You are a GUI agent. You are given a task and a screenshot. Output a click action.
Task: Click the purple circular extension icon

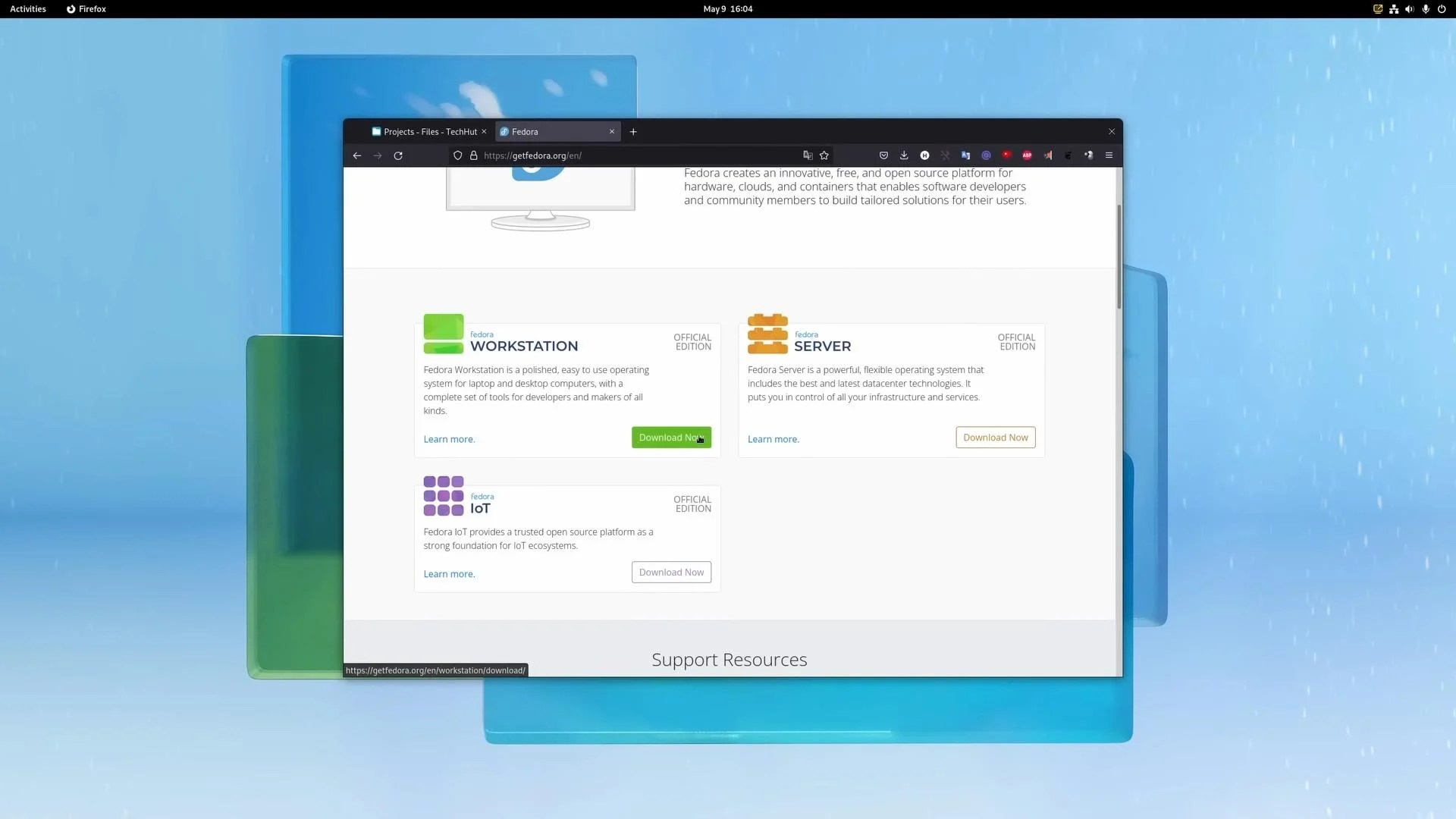[986, 155]
